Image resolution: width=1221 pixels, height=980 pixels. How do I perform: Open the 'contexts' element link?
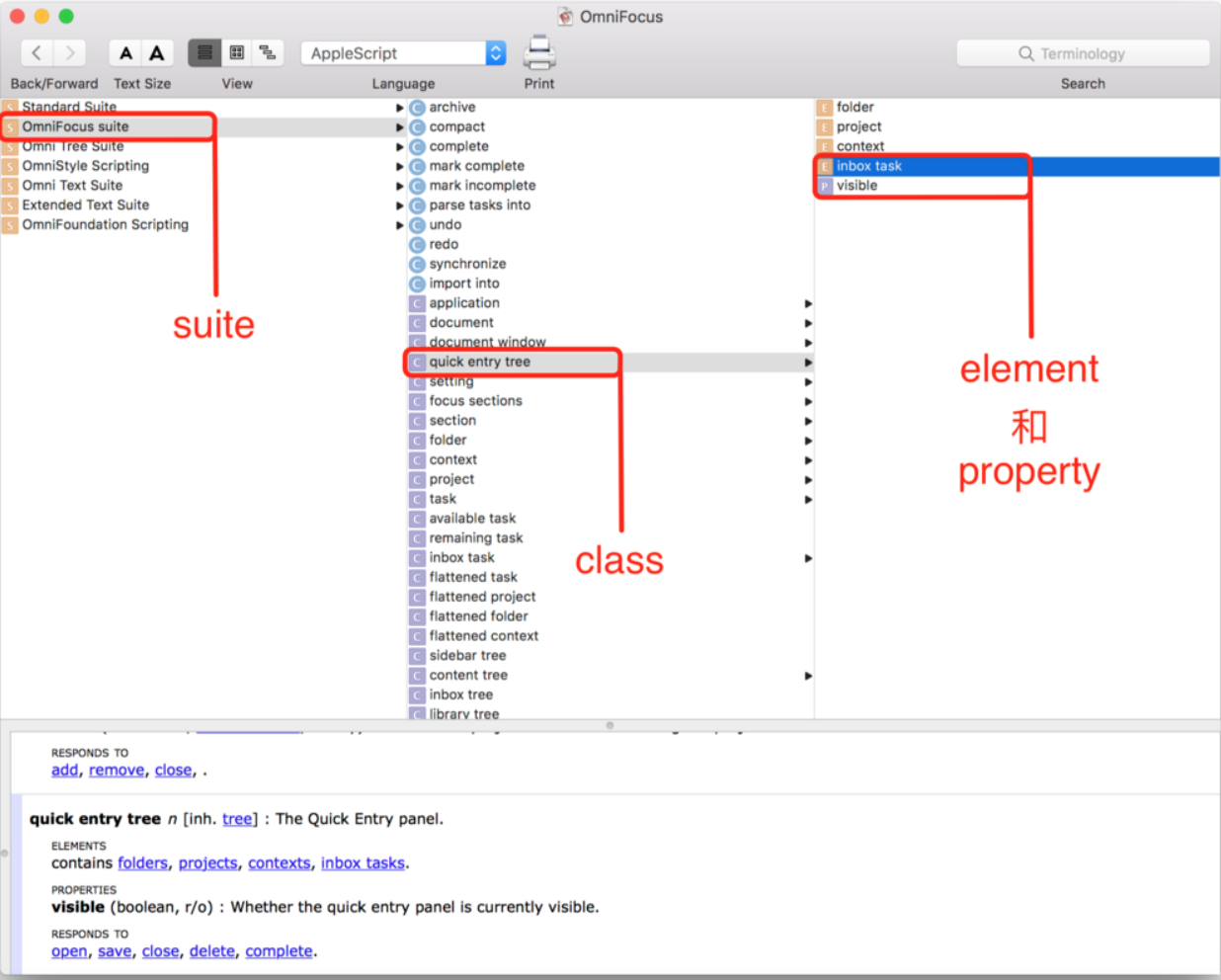tap(280, 863)
